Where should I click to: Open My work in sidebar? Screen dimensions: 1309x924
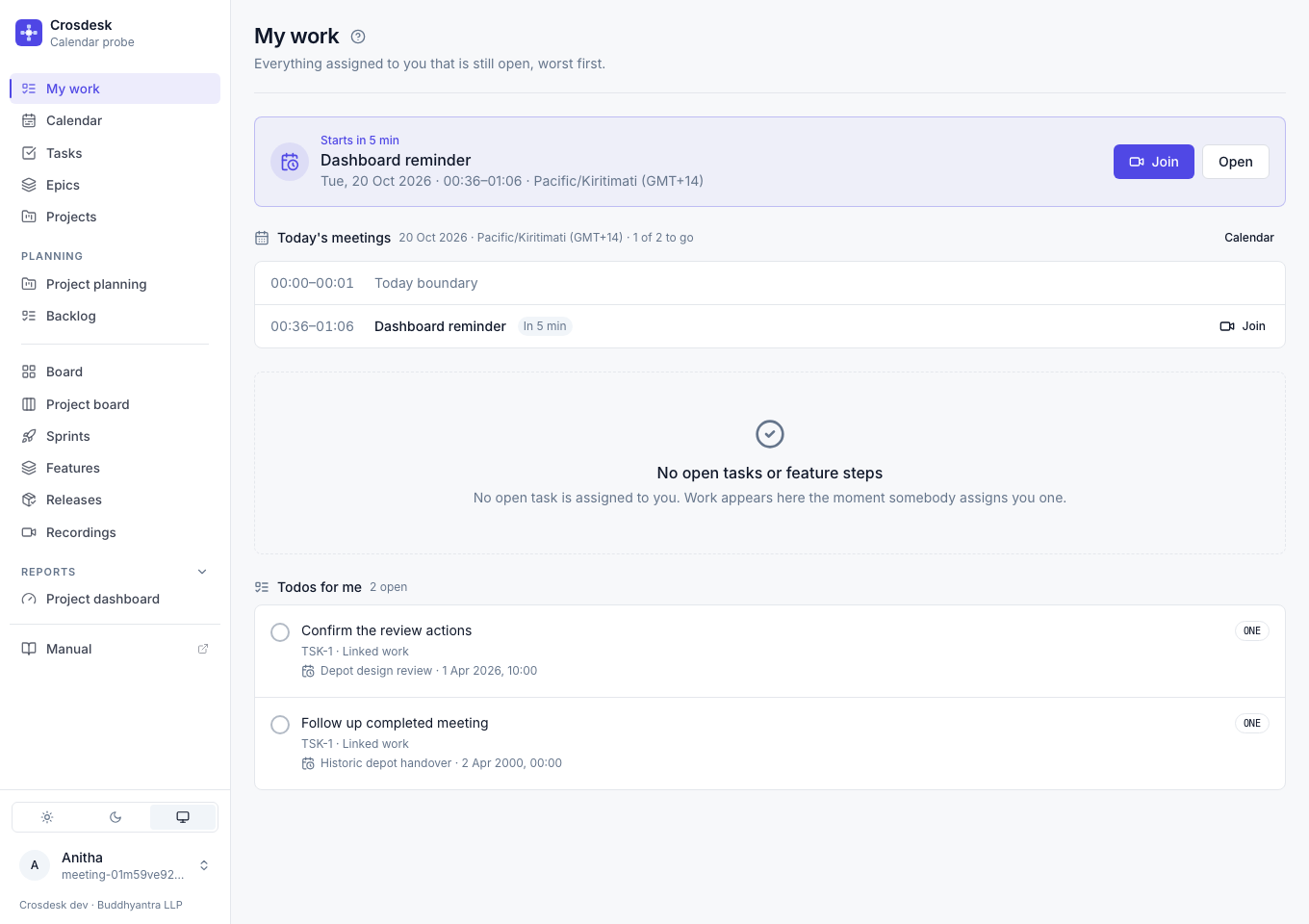(x=115, y=89)
